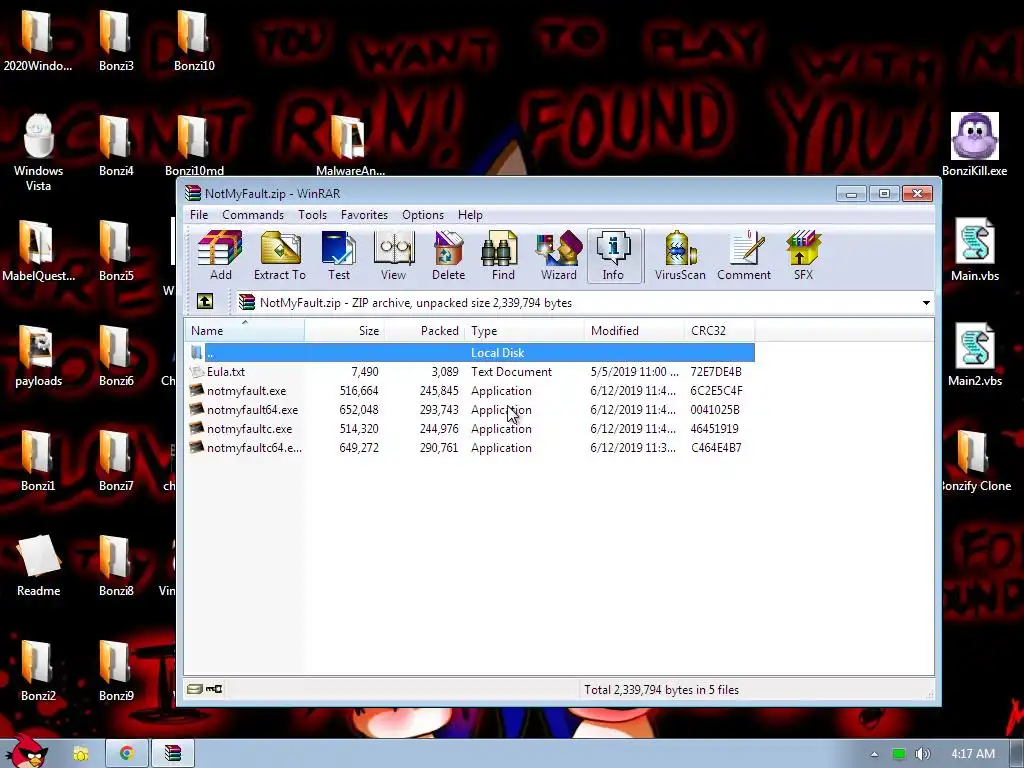Sort the list by Name column
The height and width of the screenshot is (768, 1024).
click(244, 330)
